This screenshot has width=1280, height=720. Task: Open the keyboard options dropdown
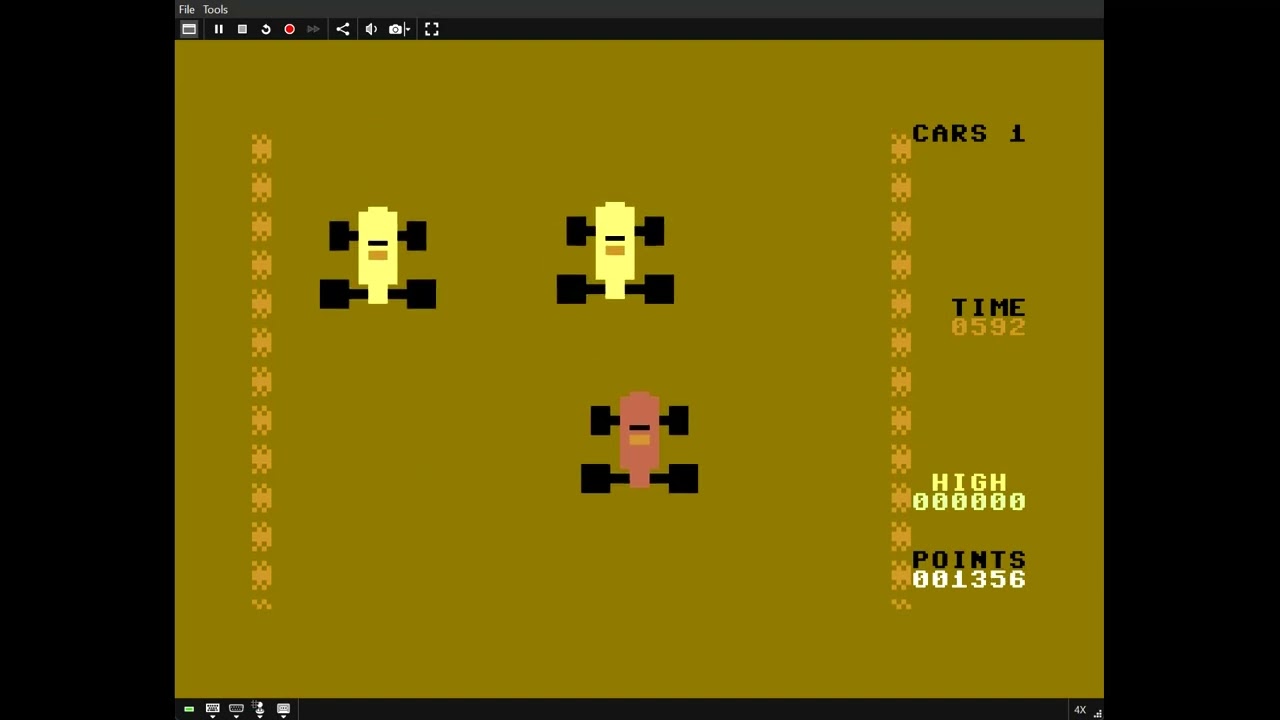[x=212, y=710]
